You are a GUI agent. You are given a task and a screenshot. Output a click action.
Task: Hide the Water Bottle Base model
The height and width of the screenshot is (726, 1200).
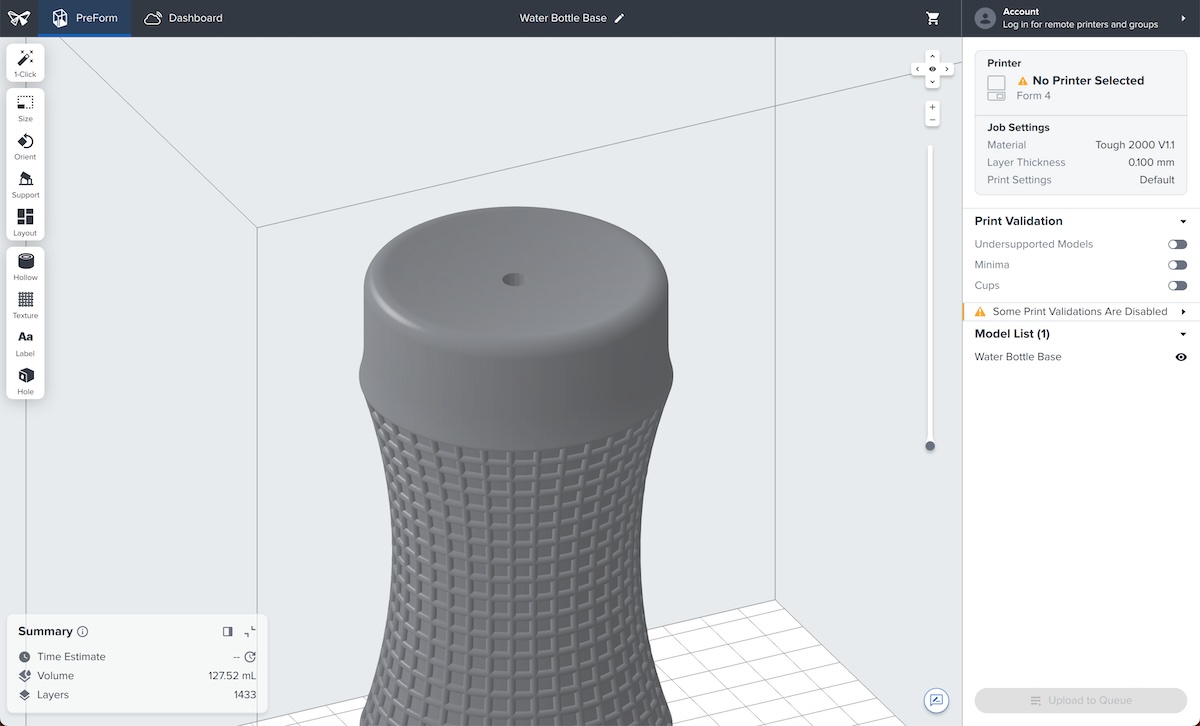point(1181,356)
